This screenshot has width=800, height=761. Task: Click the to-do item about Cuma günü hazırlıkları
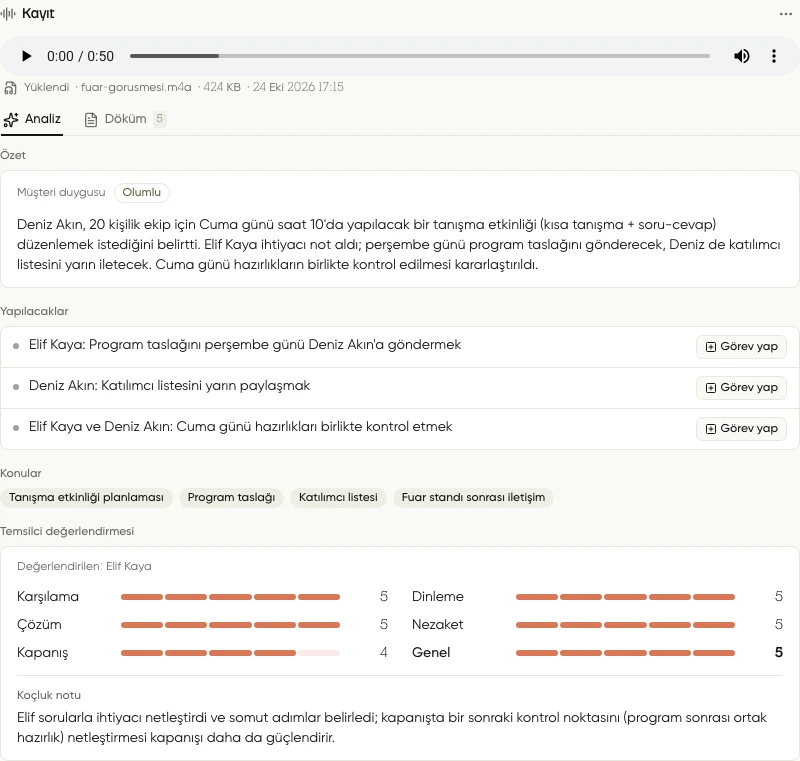tap(240, 426)
